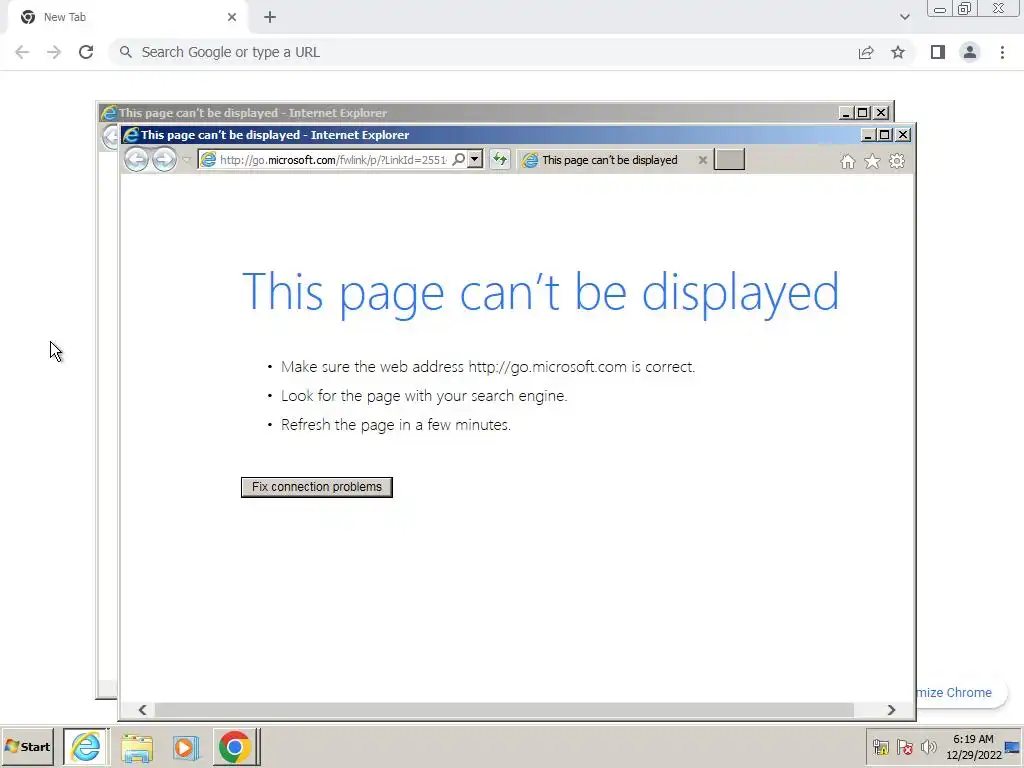Click the Customize Chrome button
This screenshot has height=768, width=1024.
pos(960,693)
